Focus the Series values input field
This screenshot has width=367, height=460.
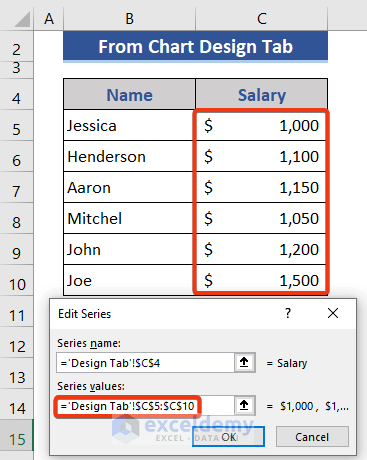(x=146, y=406)
